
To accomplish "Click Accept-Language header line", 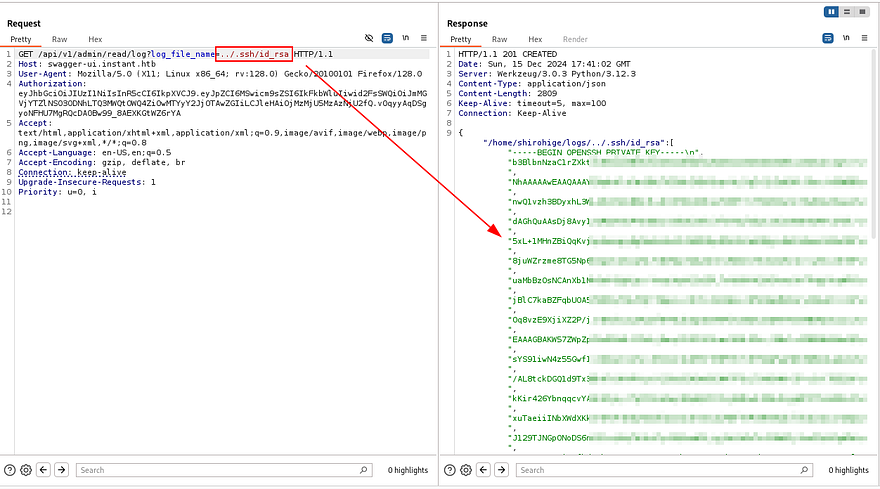I will pos(94,152).
